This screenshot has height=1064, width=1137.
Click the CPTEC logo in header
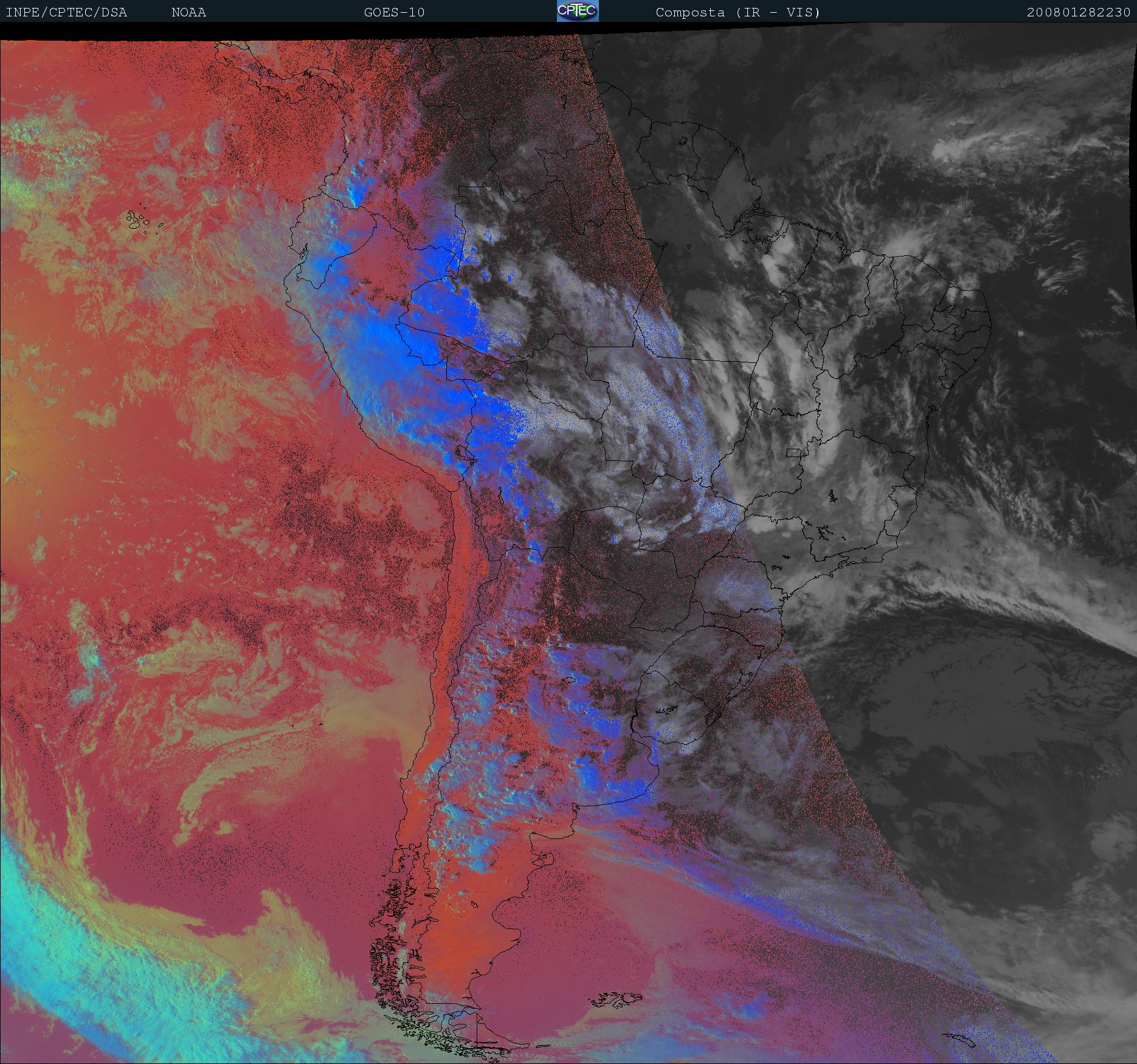click(577, 12)
